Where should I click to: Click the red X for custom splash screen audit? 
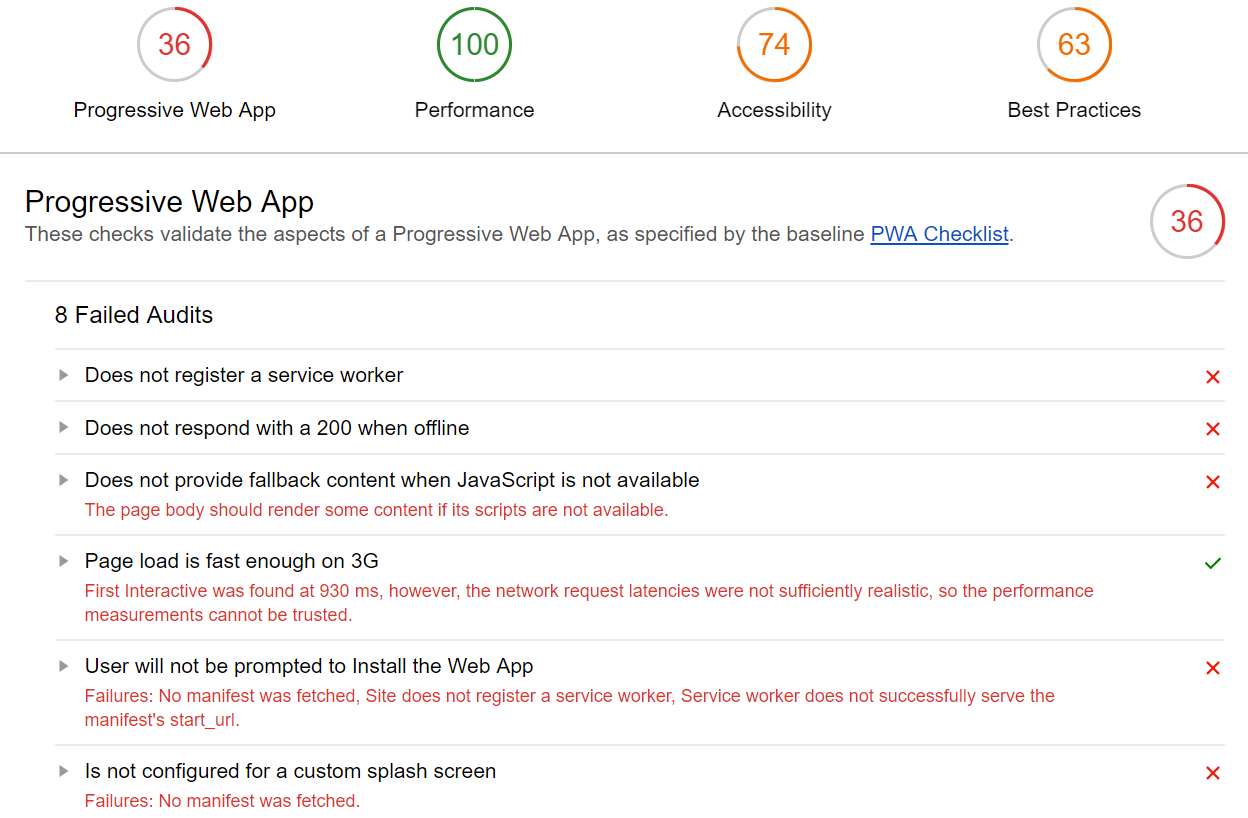tap(1212, 773)
